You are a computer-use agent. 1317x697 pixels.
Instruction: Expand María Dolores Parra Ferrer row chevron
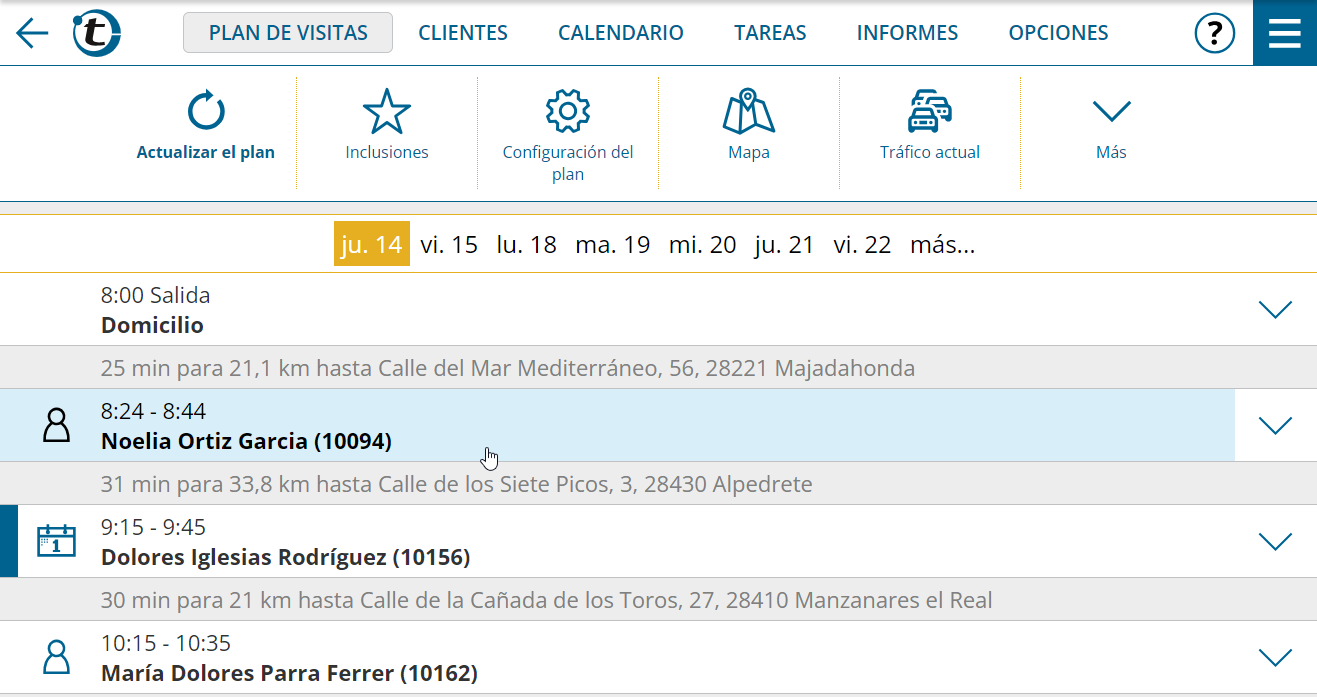pos(1276,657)
